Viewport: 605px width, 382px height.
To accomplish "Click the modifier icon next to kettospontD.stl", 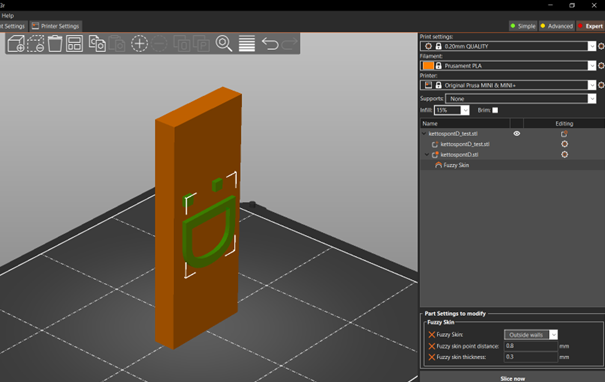I will tap(435, 155).
